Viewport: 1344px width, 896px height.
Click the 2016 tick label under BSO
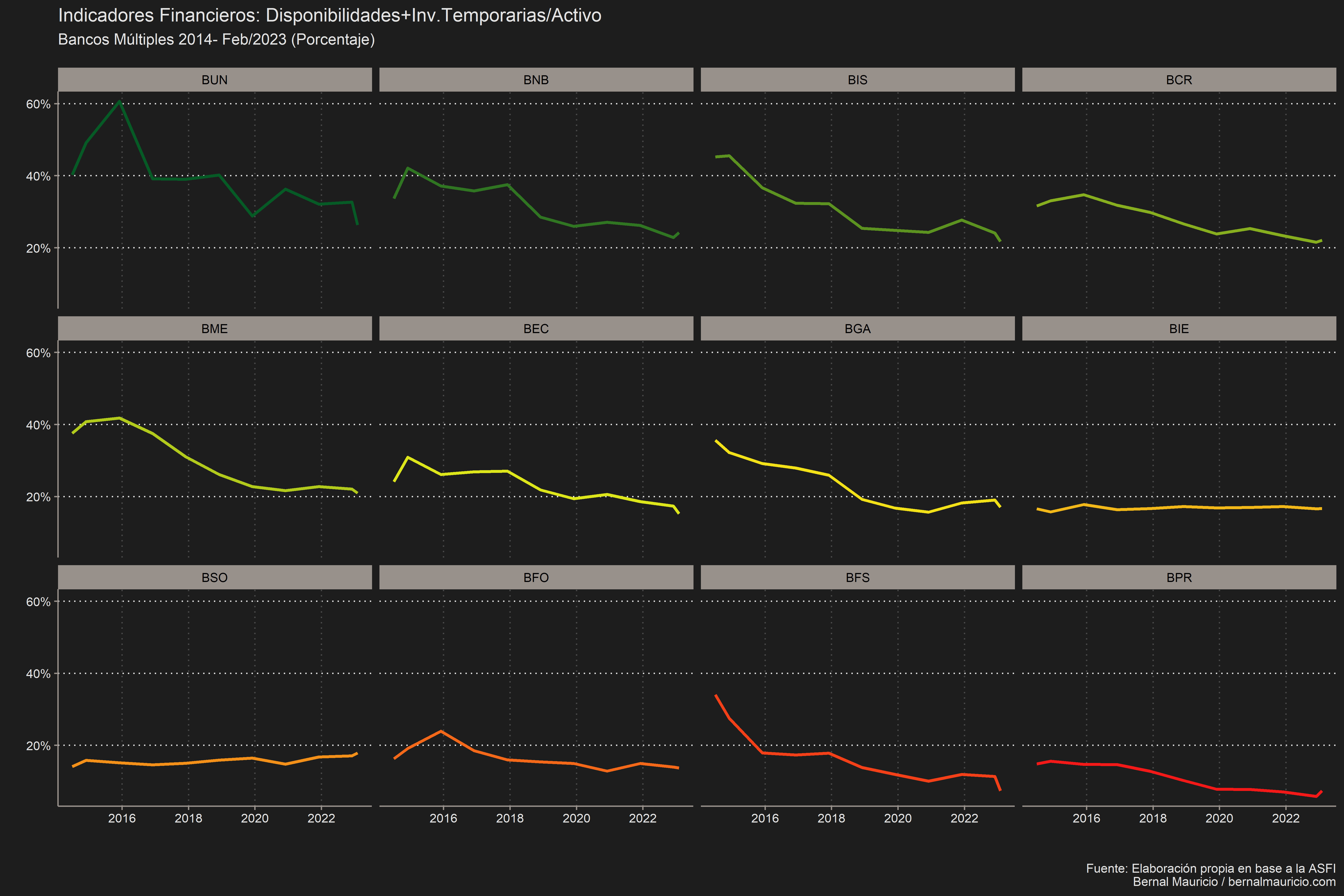pyautogui.click(x=122, y=818)
